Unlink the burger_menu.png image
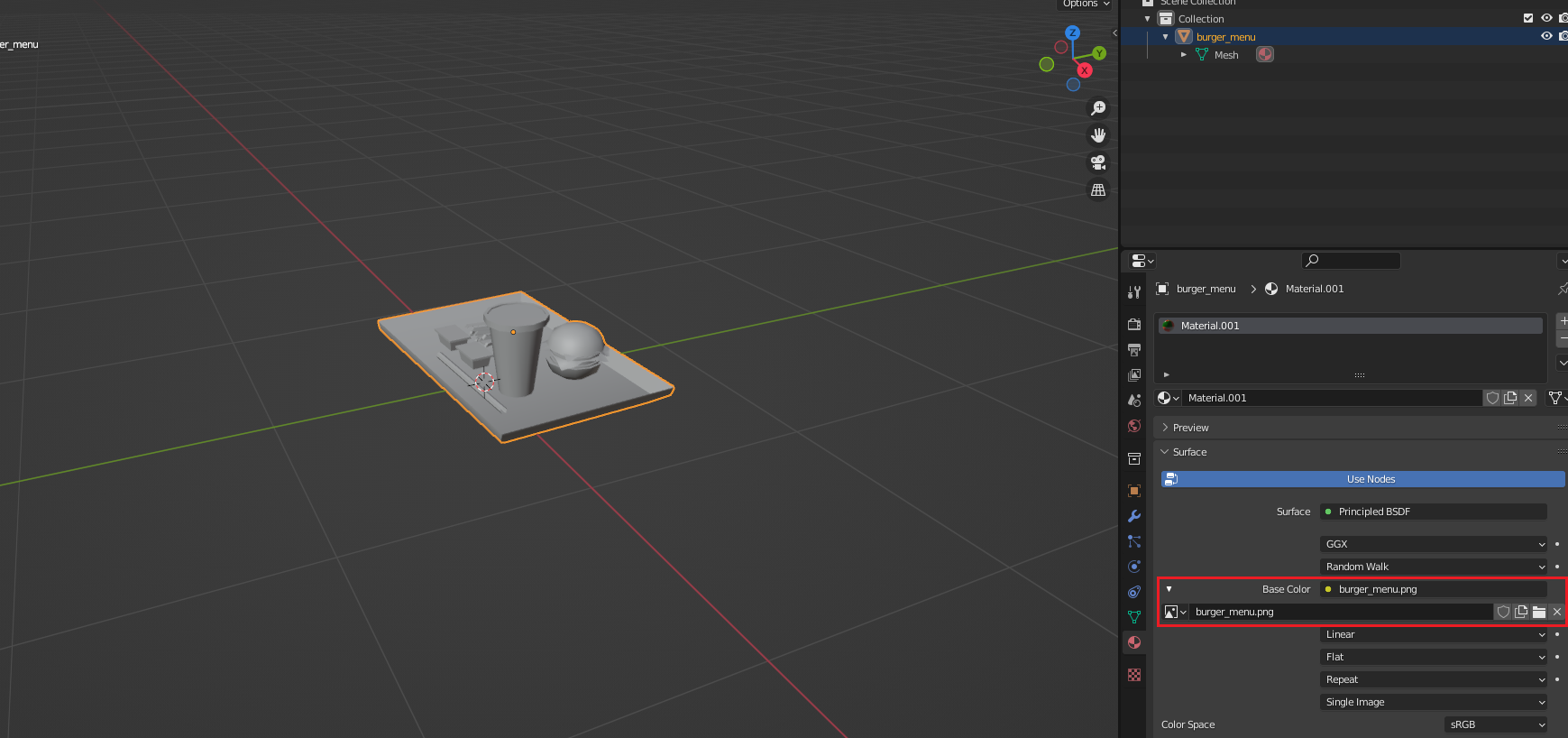 [x=1557, y=612]
